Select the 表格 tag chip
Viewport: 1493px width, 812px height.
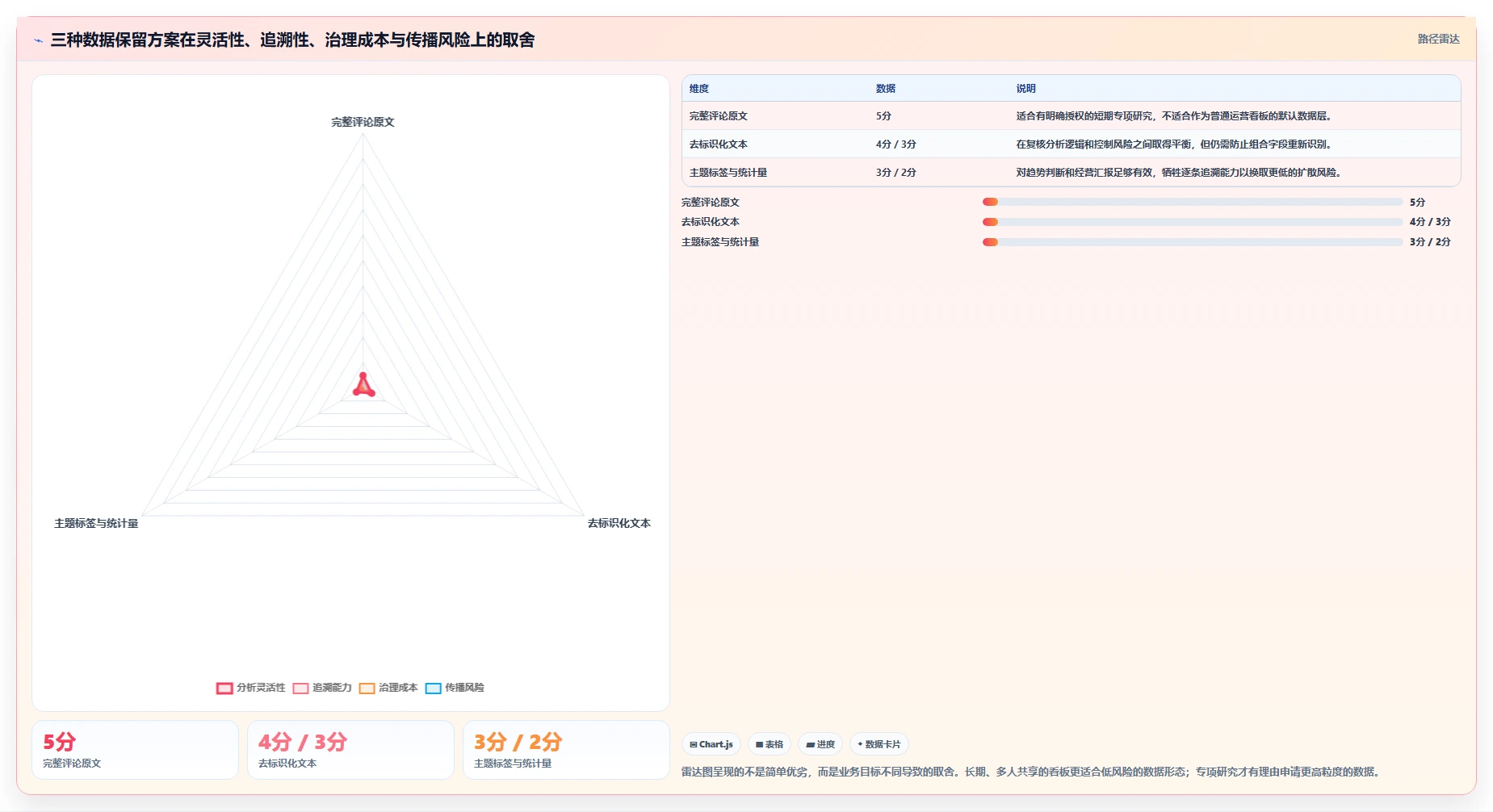(x=770, y=744)
